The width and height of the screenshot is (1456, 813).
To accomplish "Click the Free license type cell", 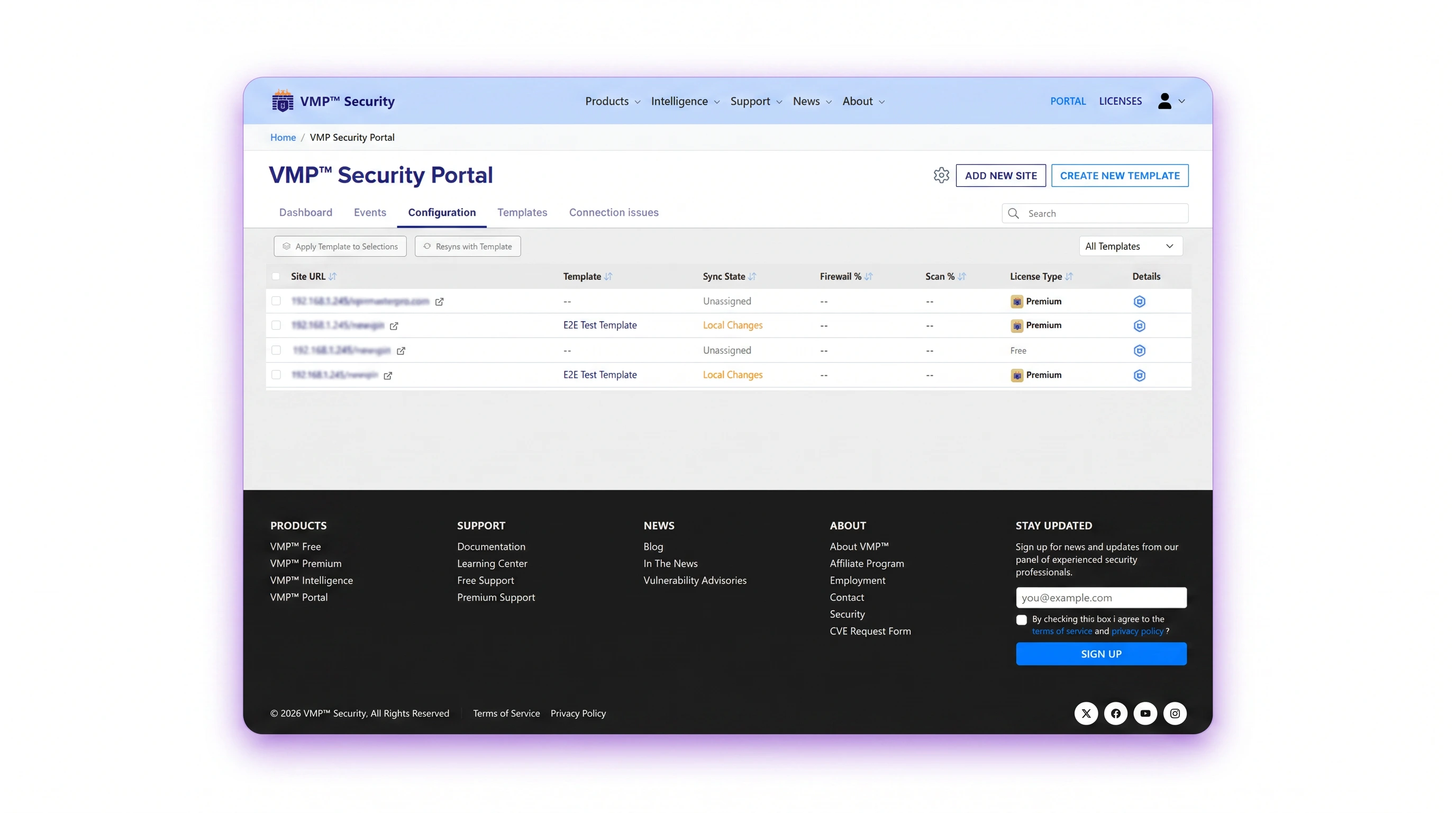I will click(1018, 350).
